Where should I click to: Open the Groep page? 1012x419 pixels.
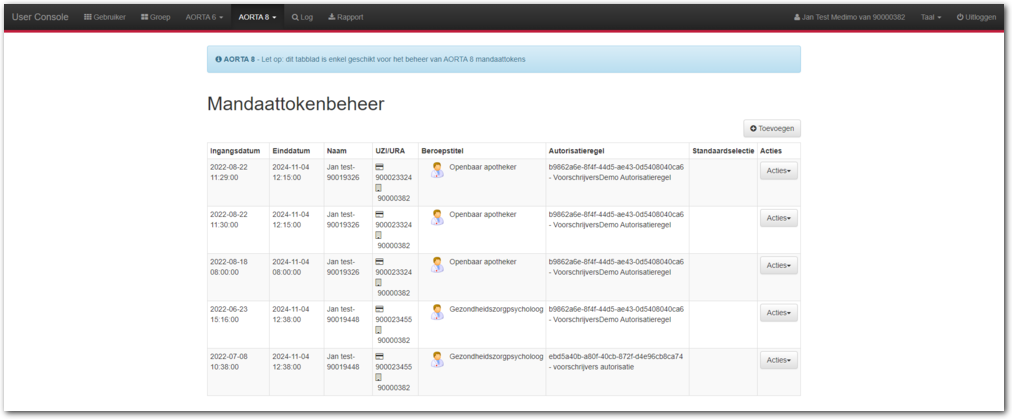click(x=156, y=17)
